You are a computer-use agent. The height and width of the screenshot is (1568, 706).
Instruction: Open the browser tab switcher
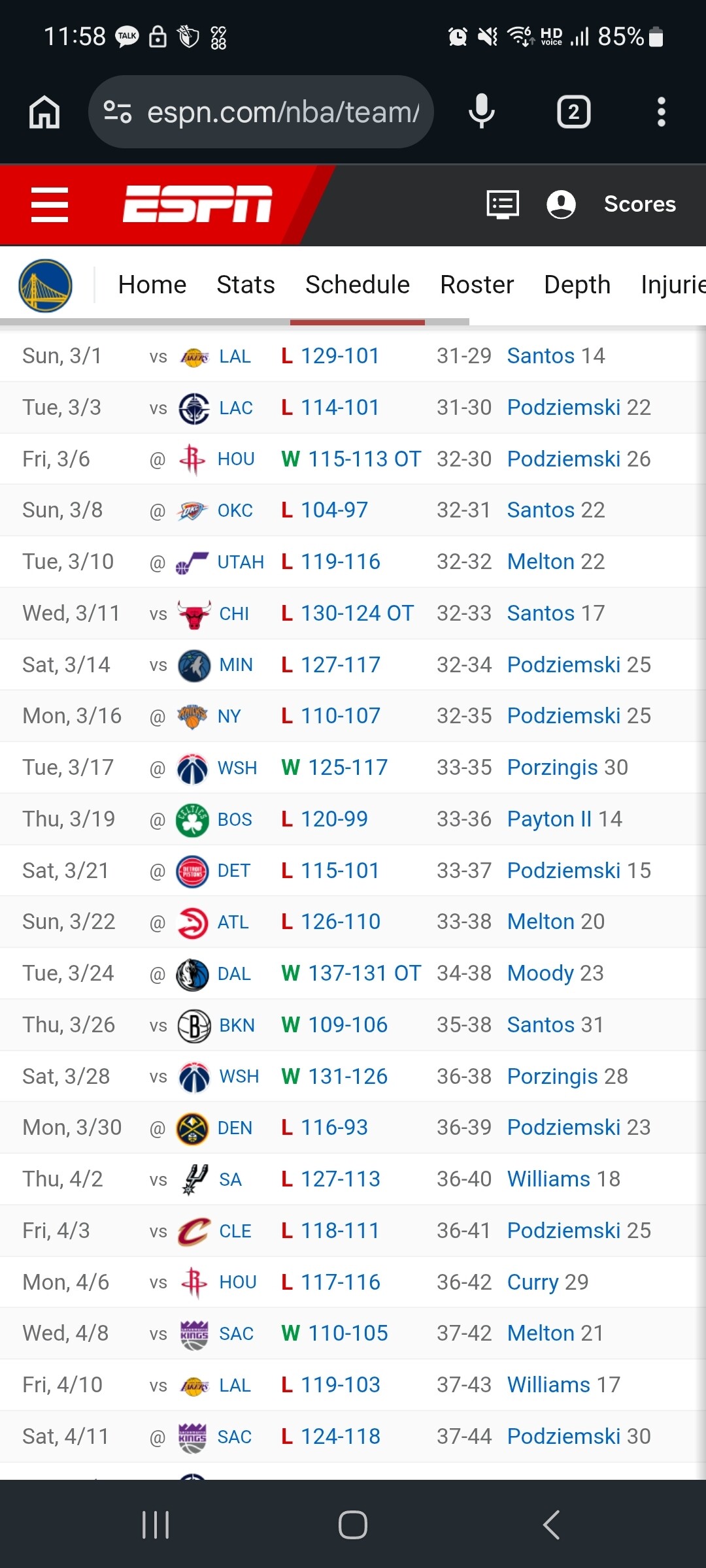click(x=573, y=112)
